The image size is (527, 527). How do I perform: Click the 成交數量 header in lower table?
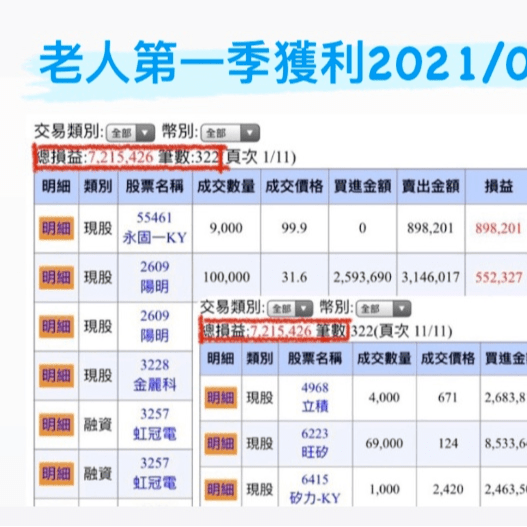(x=384, y=358)
